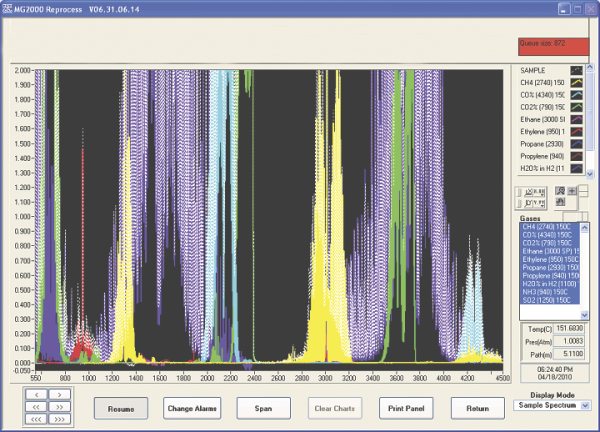This screenshot has width=600, height=432.
Task: Click the date and time display
Action: click(x=556, y=373)
